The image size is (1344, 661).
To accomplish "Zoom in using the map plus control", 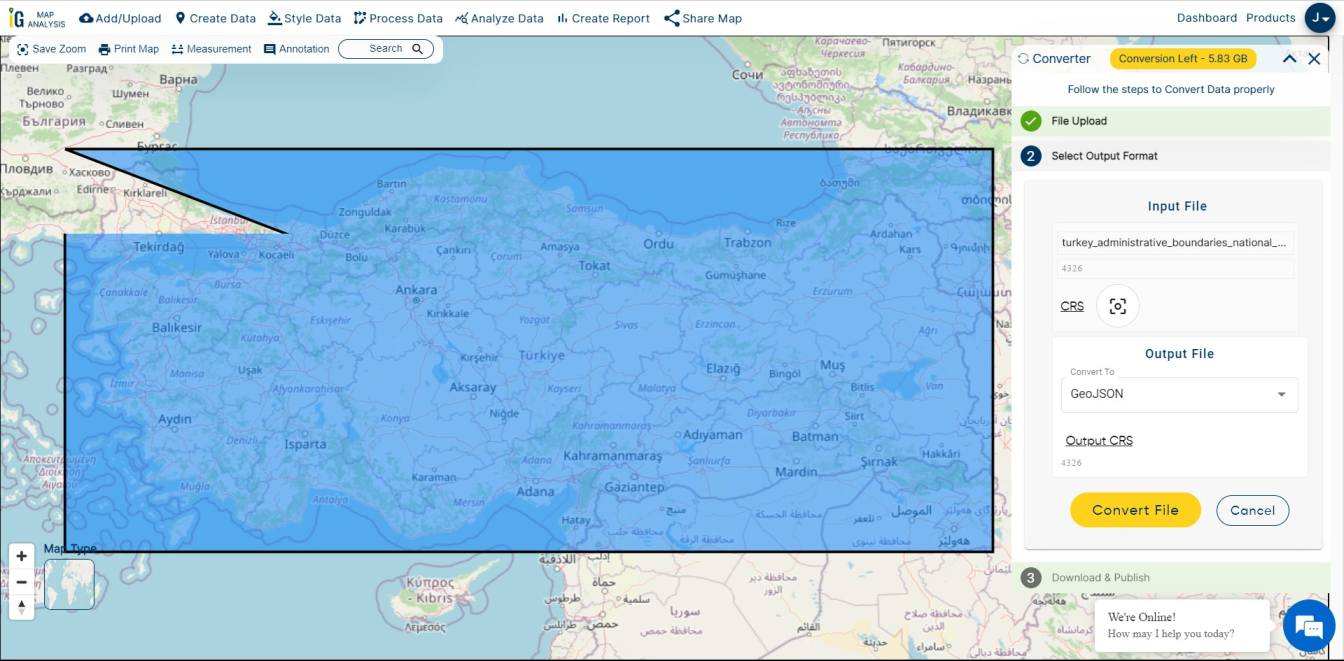I will click(21, 554).
